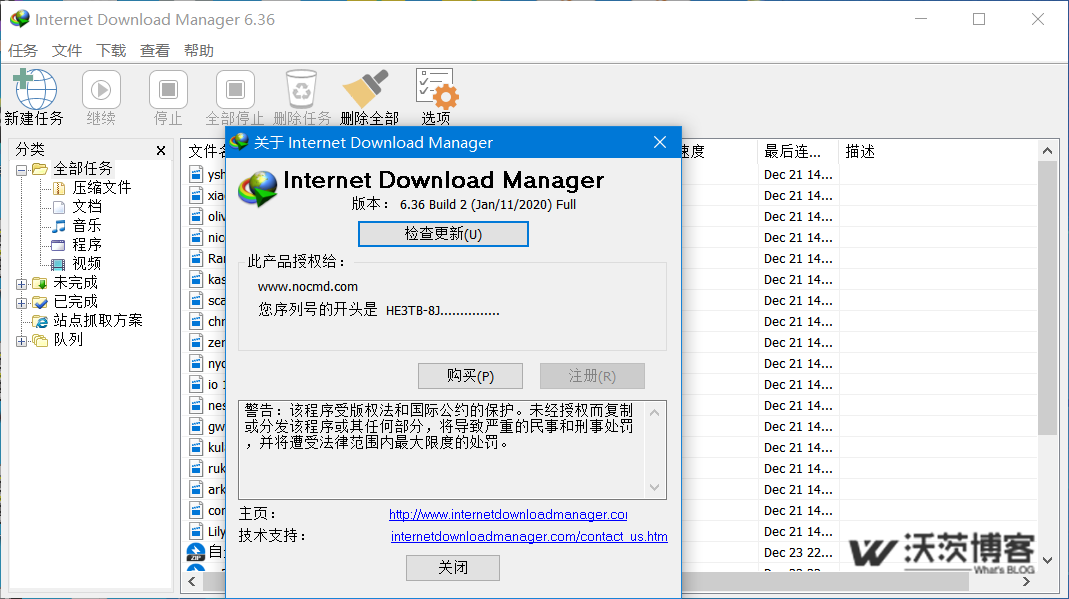Viewport: 1069px width, 599px height.
Task: Select file row starting with 'kul'
Action: click(x=207, y=448)
